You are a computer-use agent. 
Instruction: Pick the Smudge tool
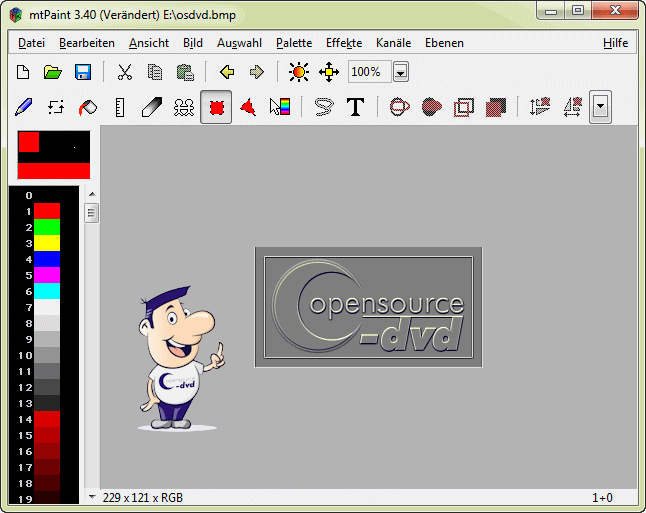tap(151, 107)
